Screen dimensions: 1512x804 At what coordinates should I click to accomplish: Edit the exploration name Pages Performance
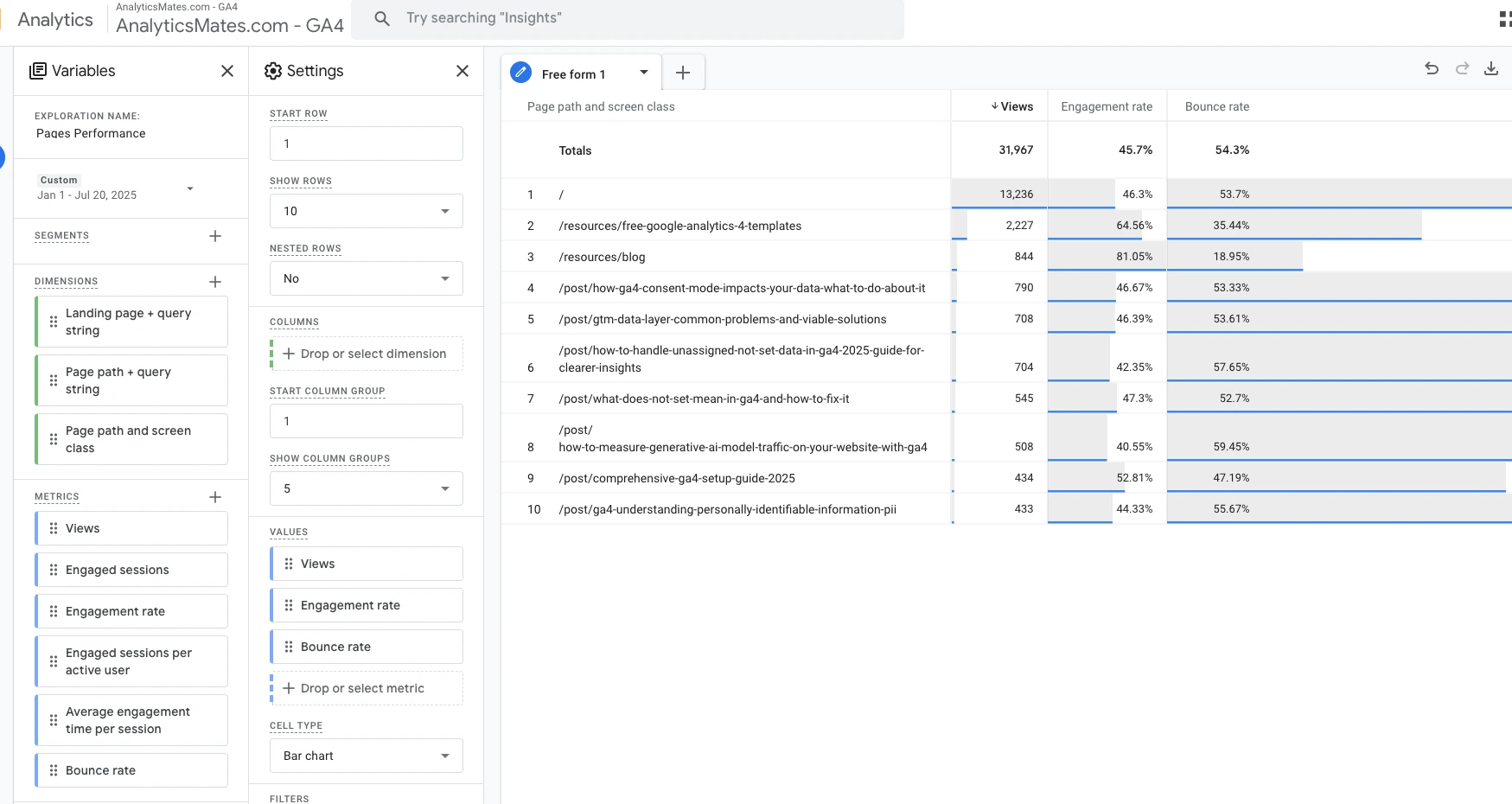click(x=91, y=133)
